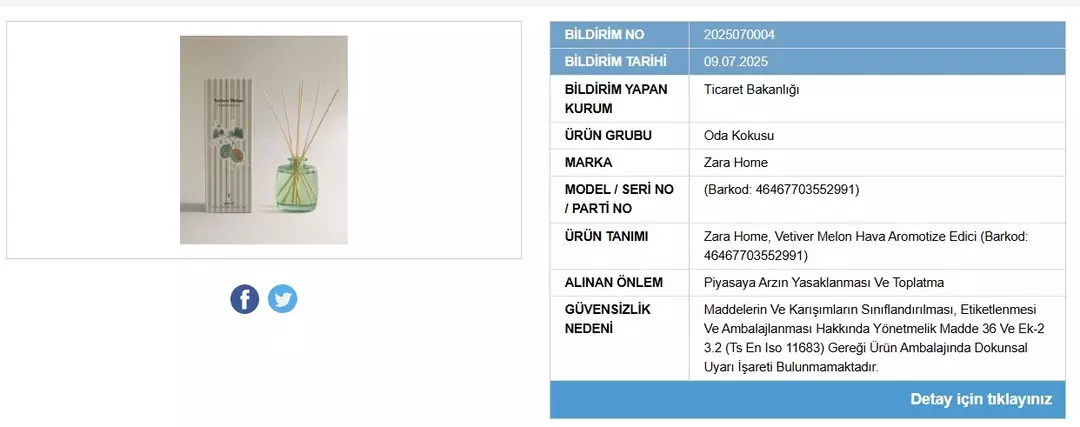
Task: Share the notice on Facebook
Action: coord(245,299)
